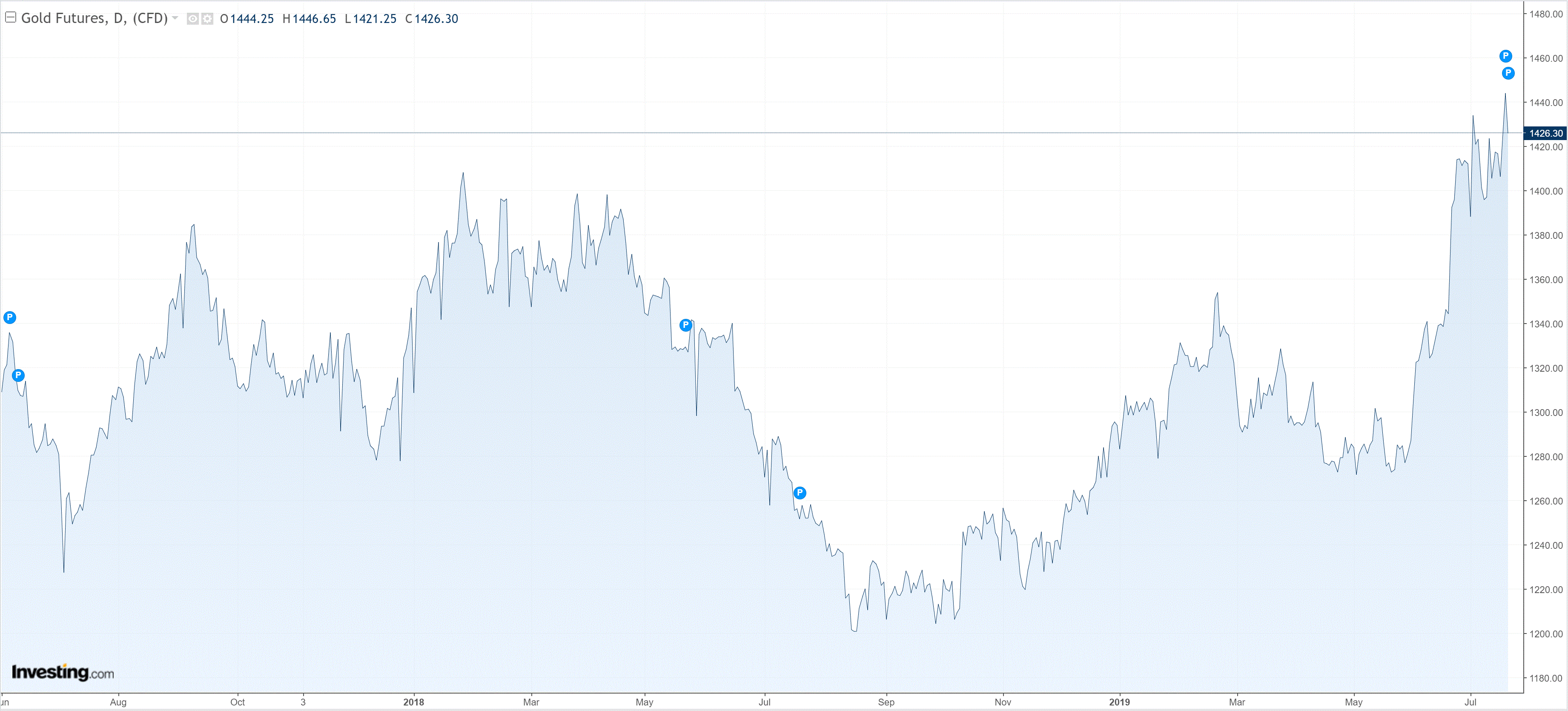Click the P marker after July 2018

pyautogui.click(x=800, y=493)
